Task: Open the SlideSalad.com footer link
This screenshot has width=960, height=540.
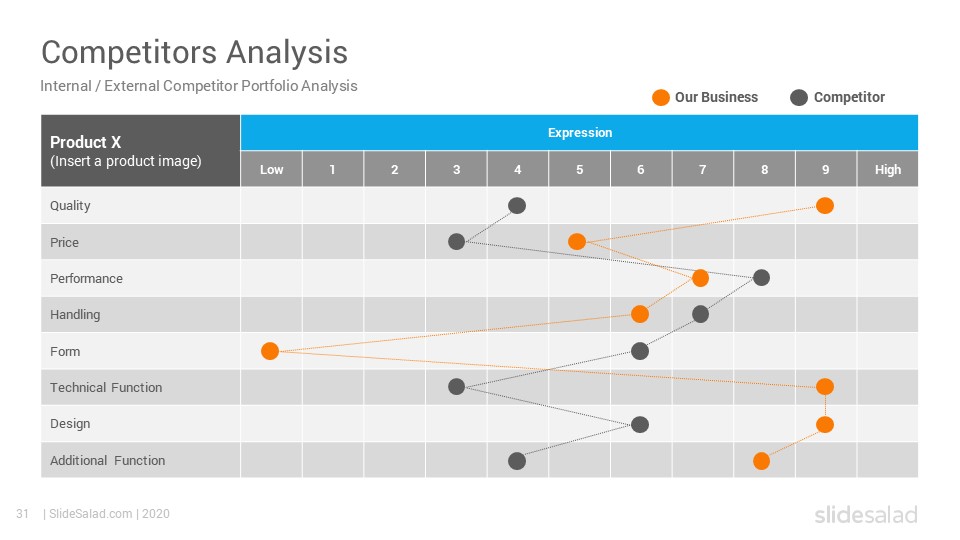Action: click(91, 514)
